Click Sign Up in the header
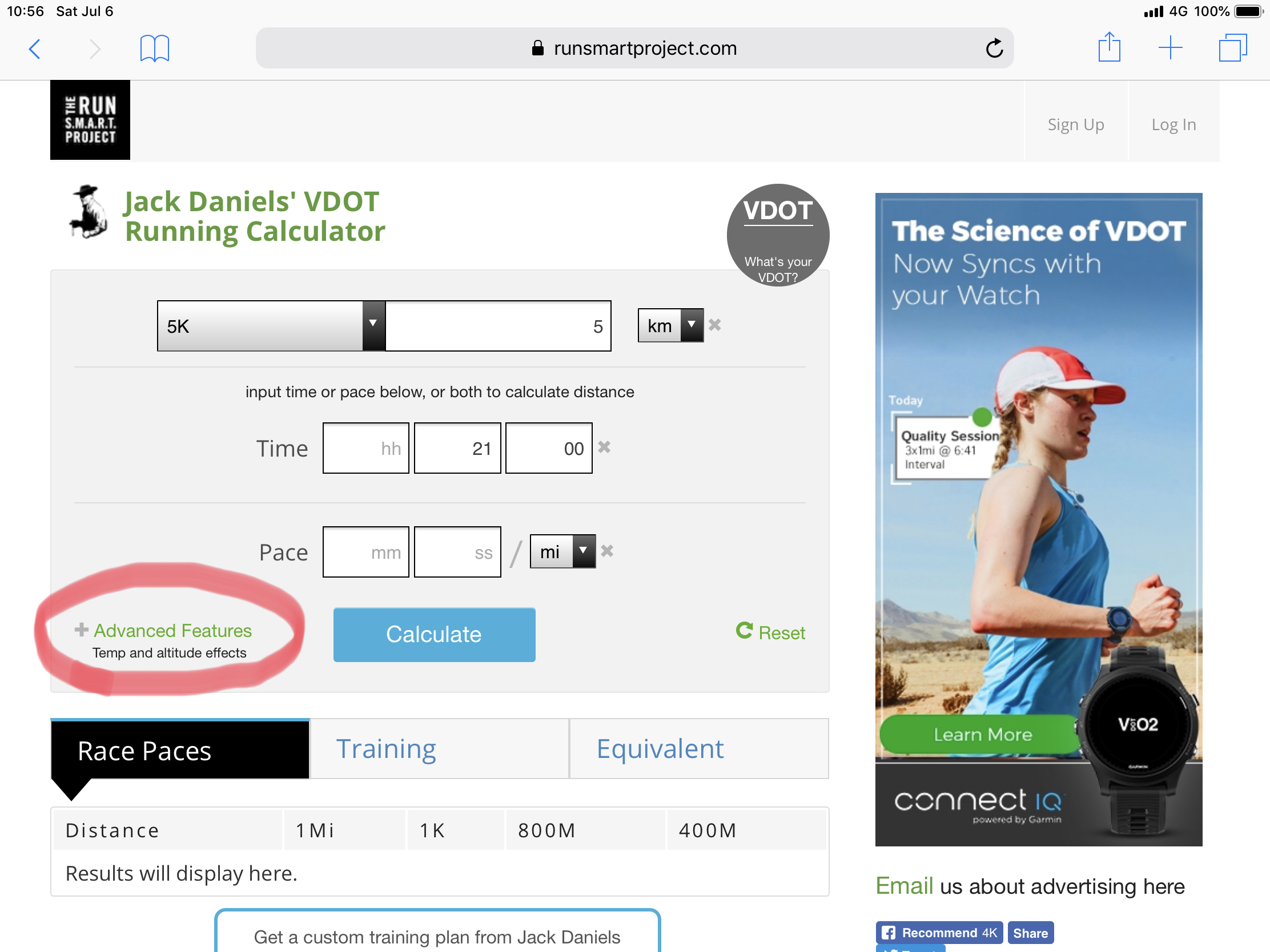Viewport: 1270px width, 952px height. coord(1076,124)
